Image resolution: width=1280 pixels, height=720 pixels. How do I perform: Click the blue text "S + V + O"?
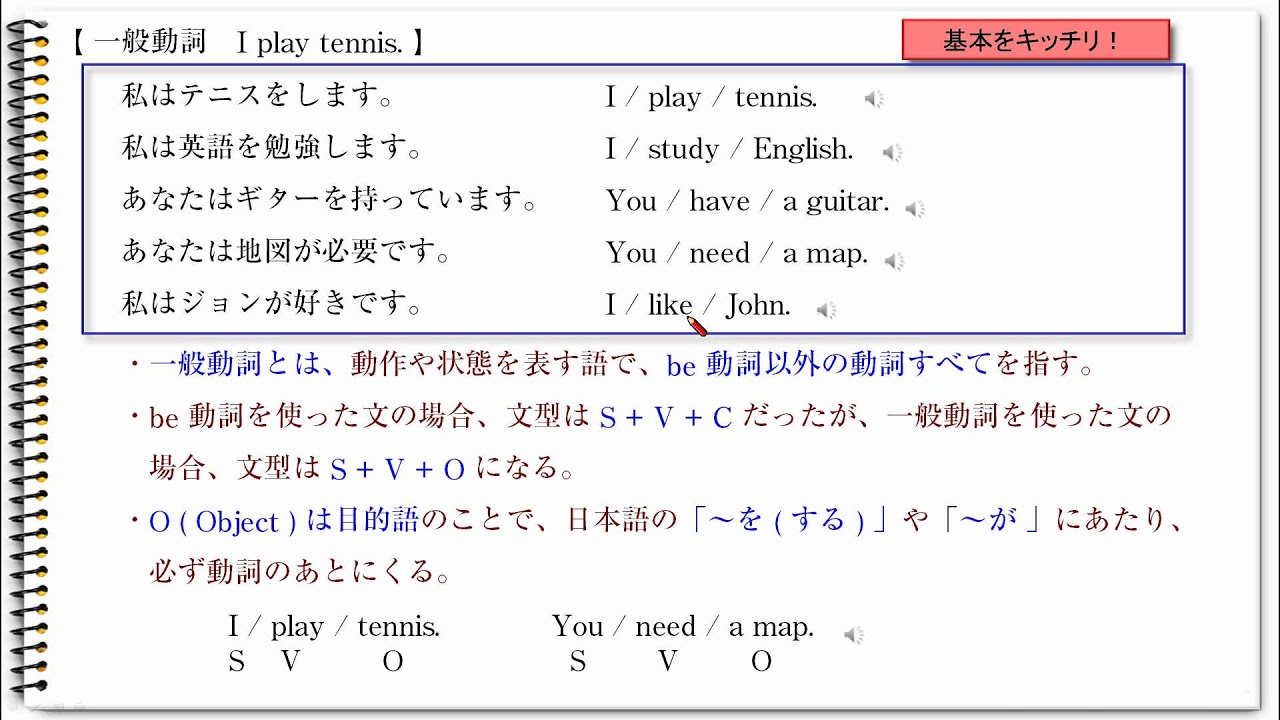(398, 470)
